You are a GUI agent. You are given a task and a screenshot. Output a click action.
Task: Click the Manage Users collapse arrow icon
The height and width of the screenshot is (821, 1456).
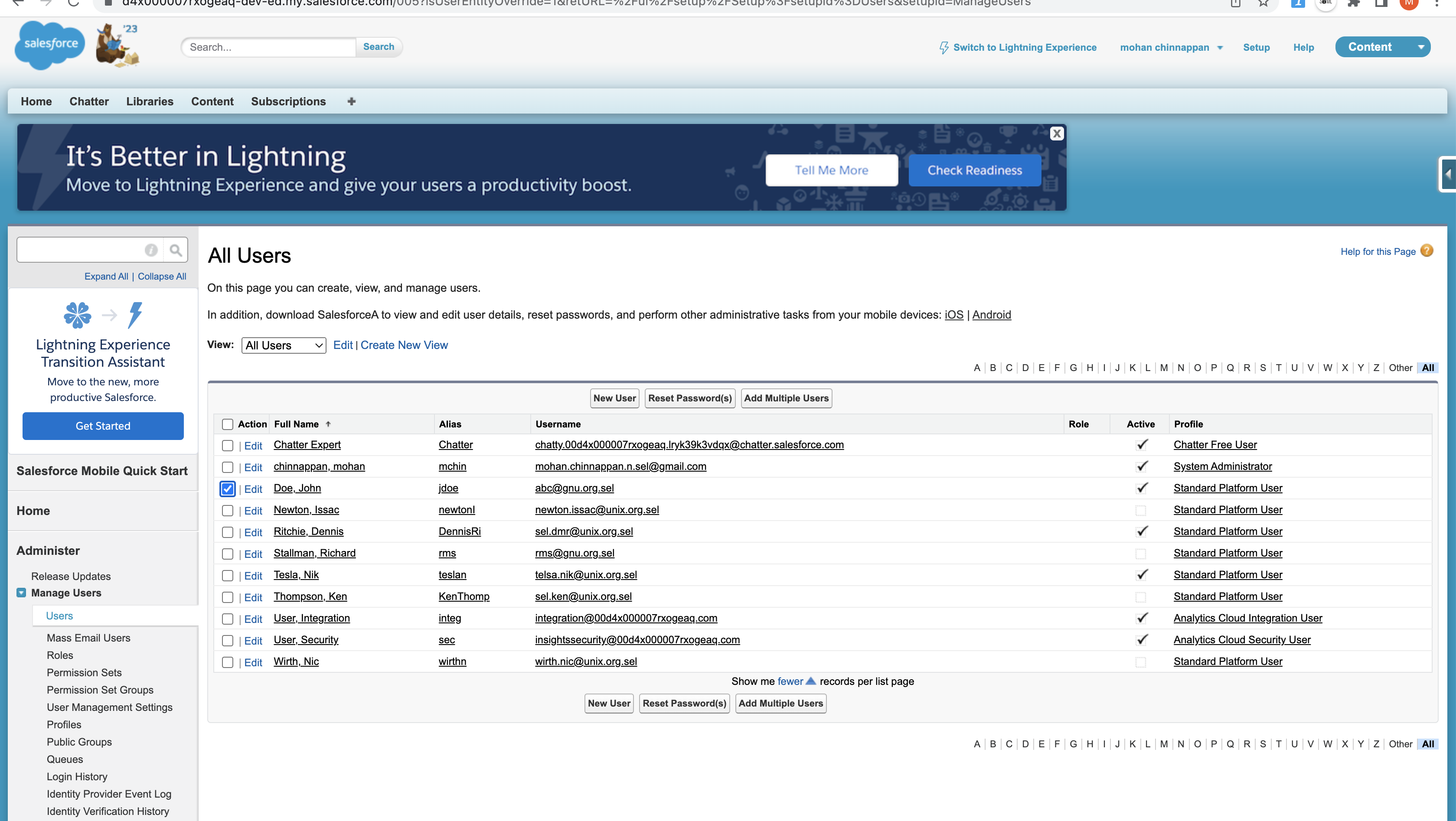point(22,593)
